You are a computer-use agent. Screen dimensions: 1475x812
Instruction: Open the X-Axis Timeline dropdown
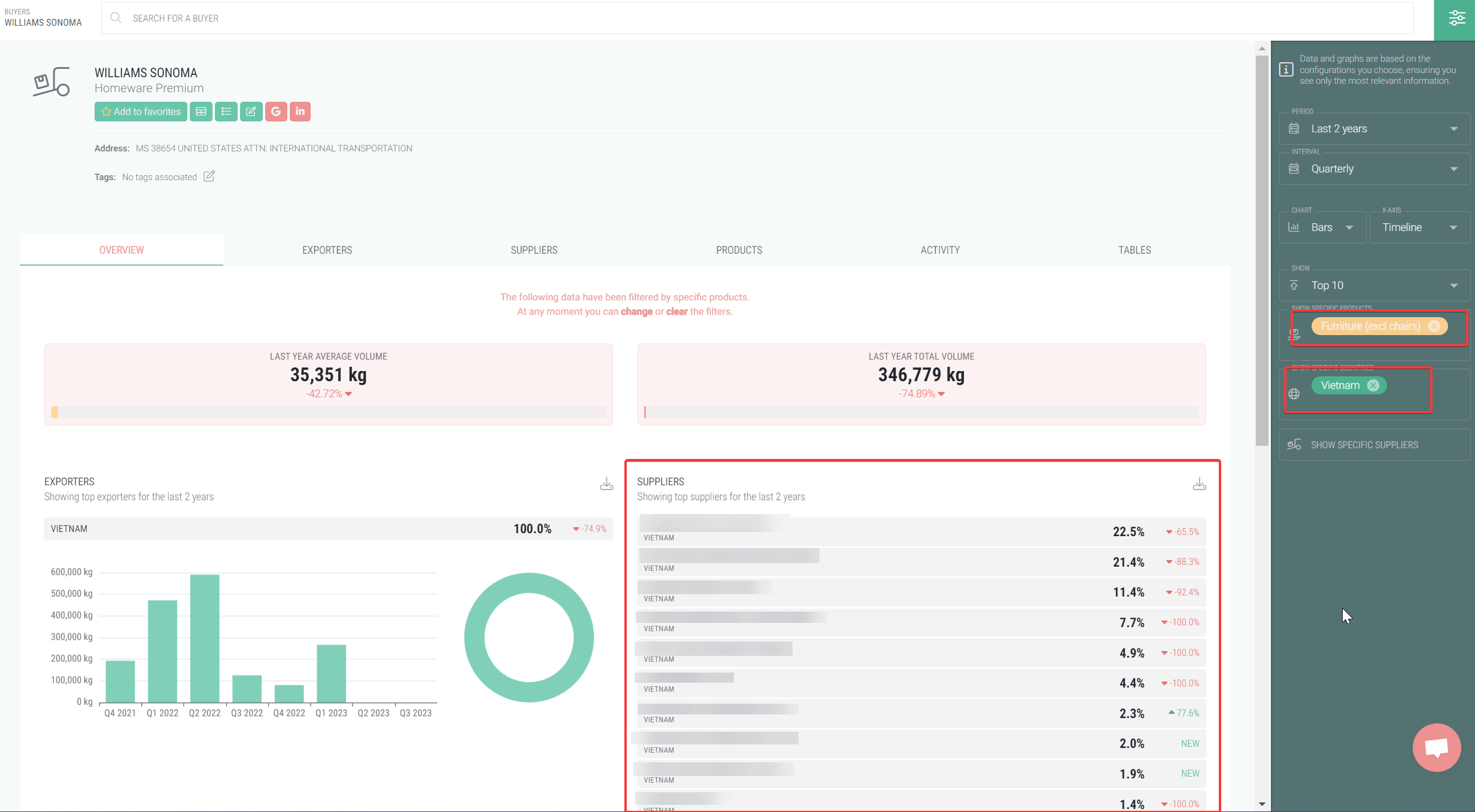[1419, 227]
